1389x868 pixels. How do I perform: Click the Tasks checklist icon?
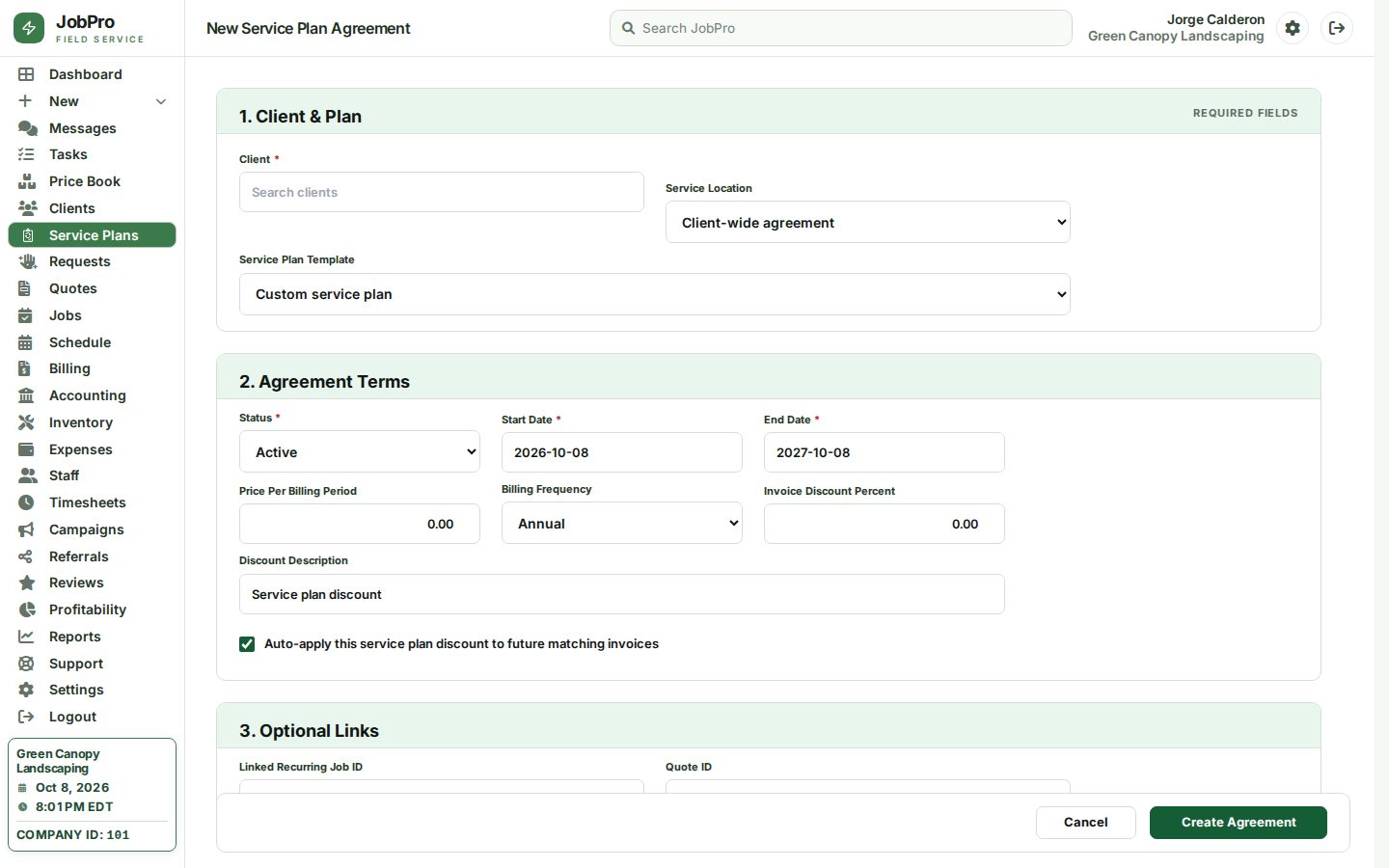(x=26, y=154)
